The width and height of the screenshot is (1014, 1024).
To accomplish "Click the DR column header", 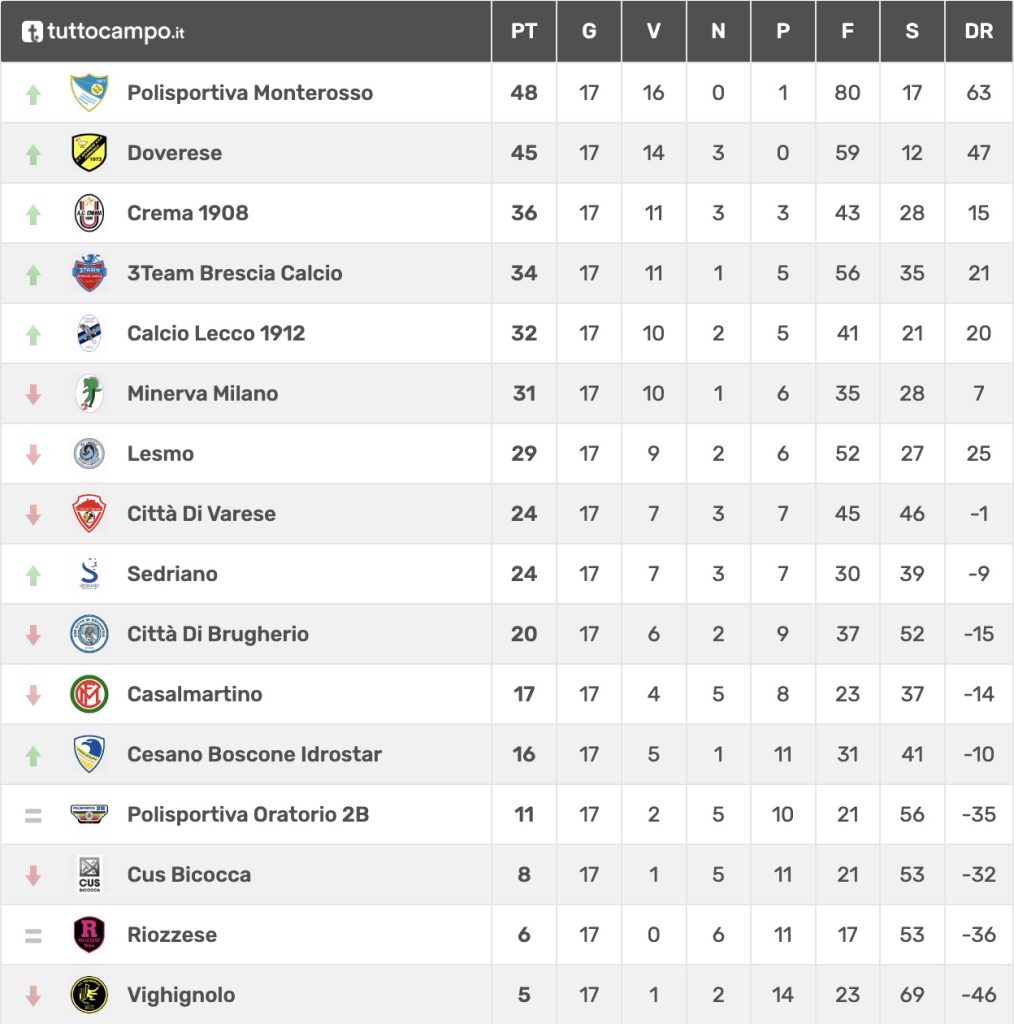I will [x=978, y=32].
